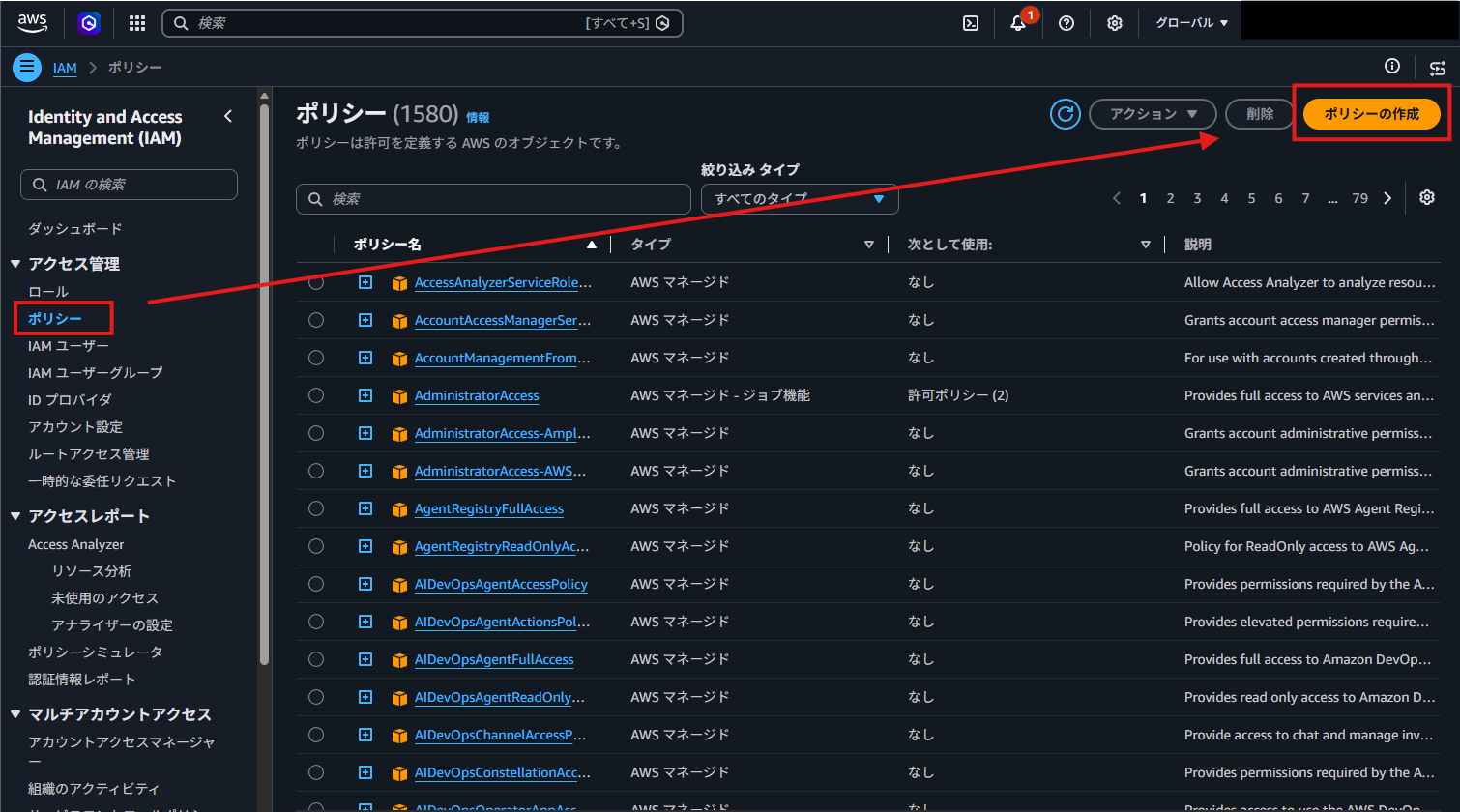Open the アクション dropdown
Screen dimensions: 1460x812
pos(1153,114)
